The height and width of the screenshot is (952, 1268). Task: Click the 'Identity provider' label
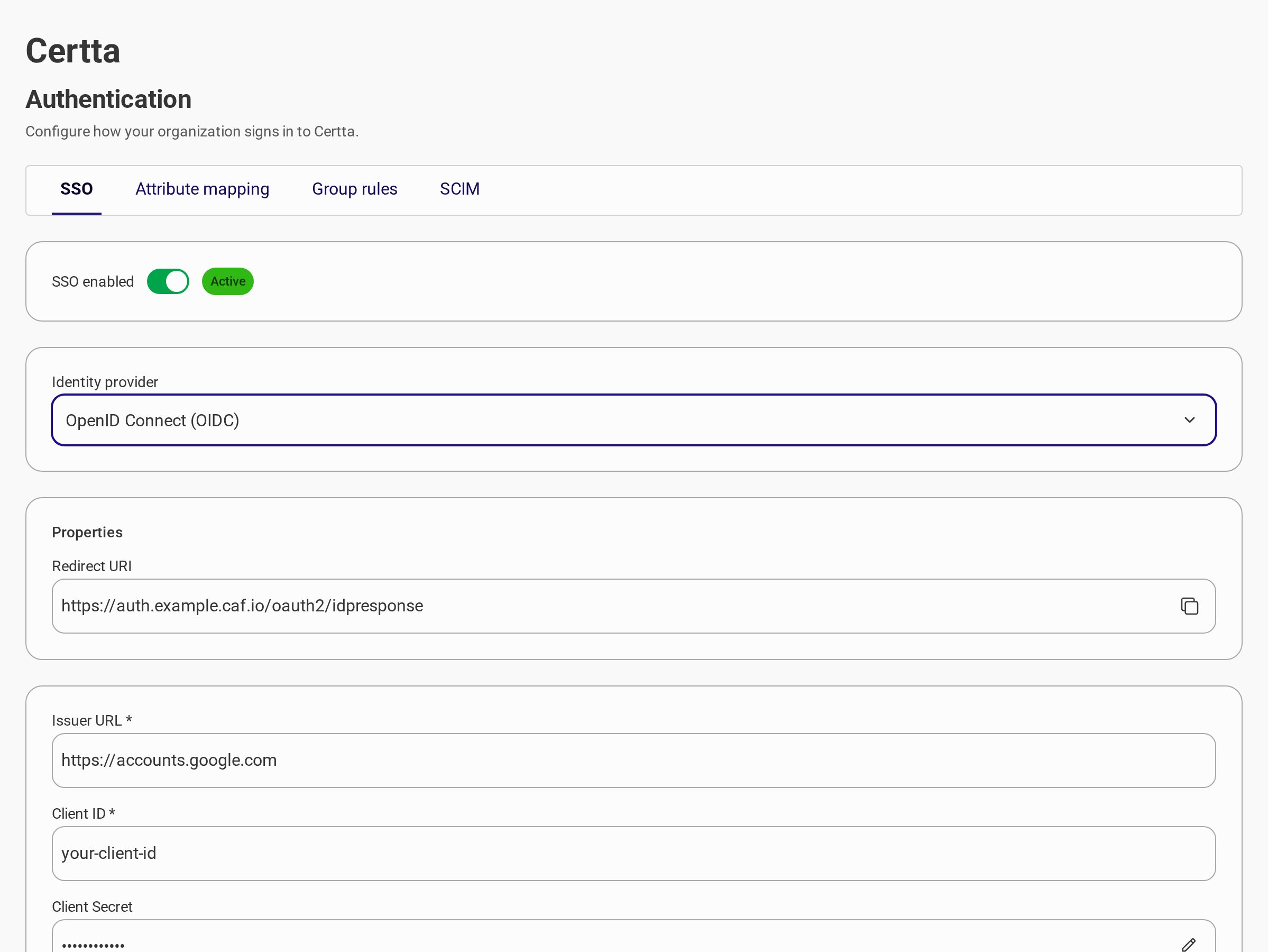[105, 382]
